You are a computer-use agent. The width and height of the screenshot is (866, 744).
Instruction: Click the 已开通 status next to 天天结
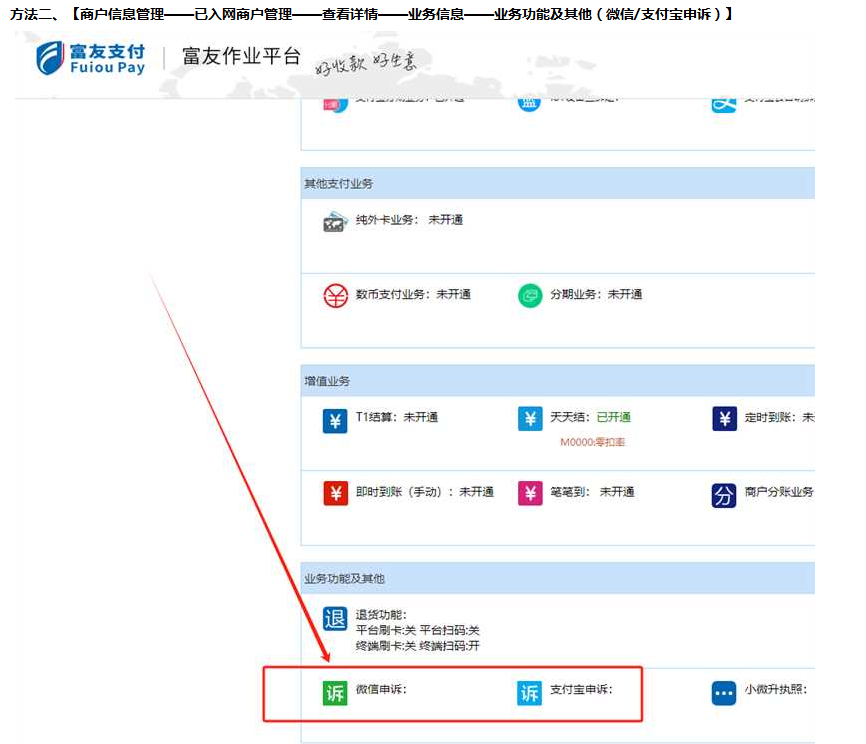(613, 417)
